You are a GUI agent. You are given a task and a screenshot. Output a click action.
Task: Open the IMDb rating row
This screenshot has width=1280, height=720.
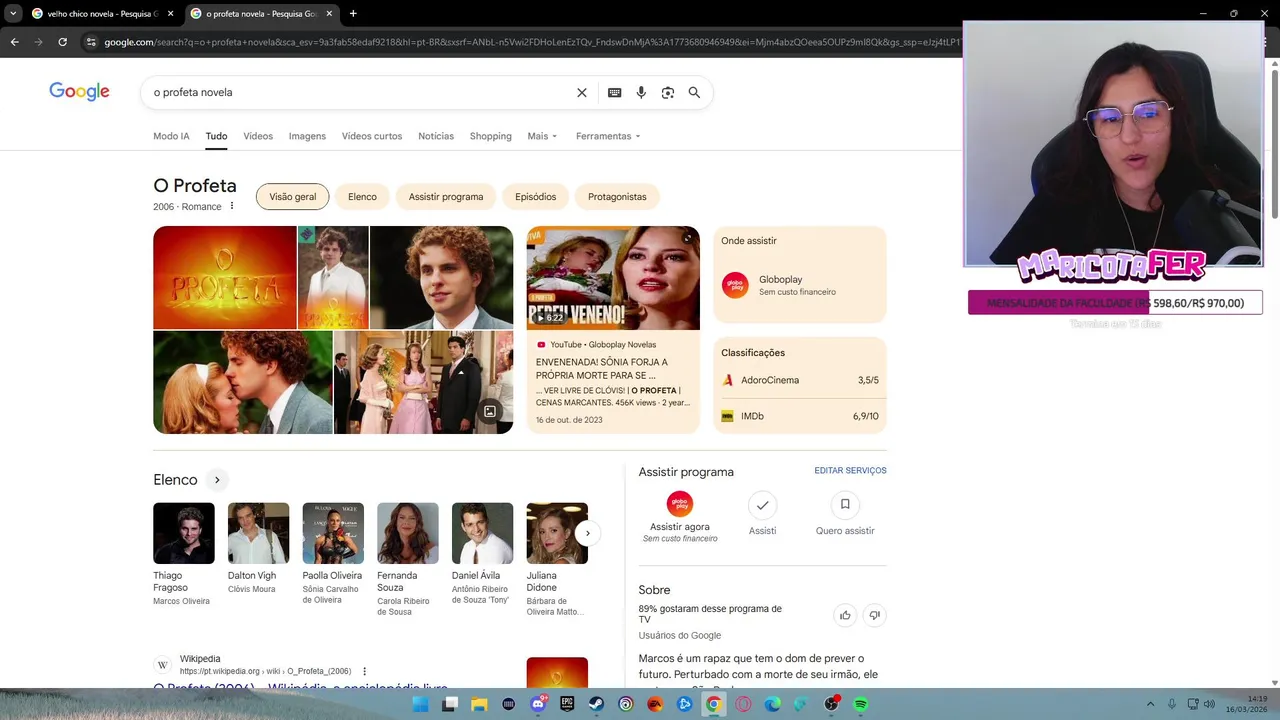[800, 416]
